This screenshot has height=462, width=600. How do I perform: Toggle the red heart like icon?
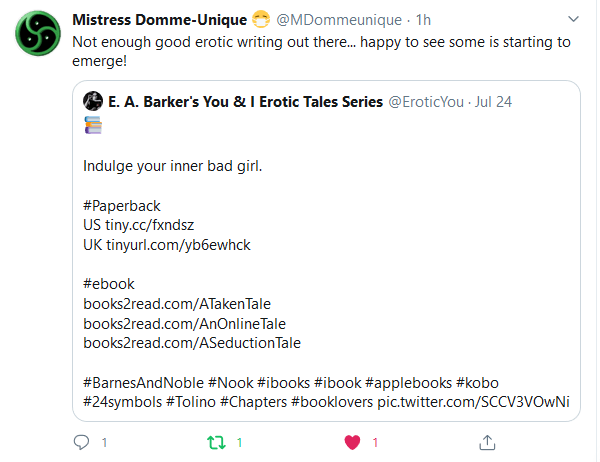click(x=352, y=441)
